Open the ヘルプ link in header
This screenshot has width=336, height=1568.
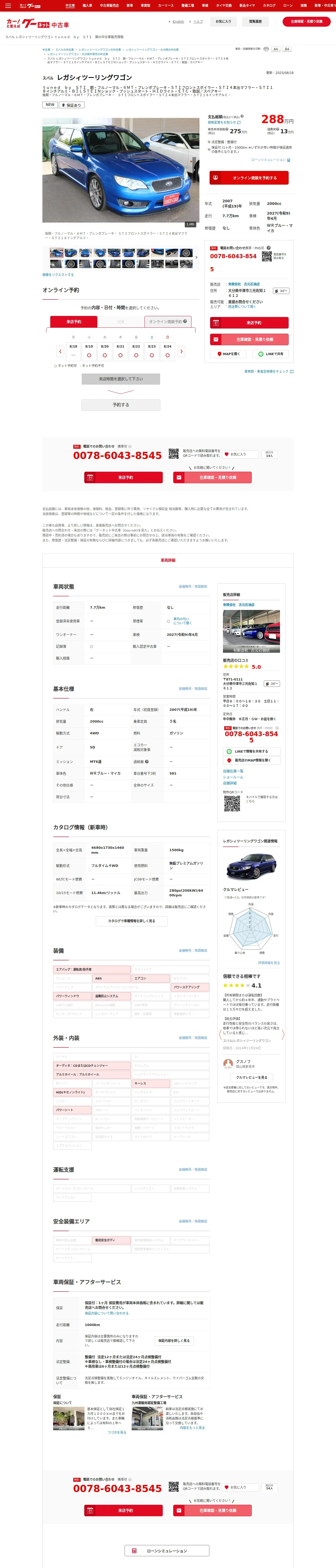pos(198,22)
